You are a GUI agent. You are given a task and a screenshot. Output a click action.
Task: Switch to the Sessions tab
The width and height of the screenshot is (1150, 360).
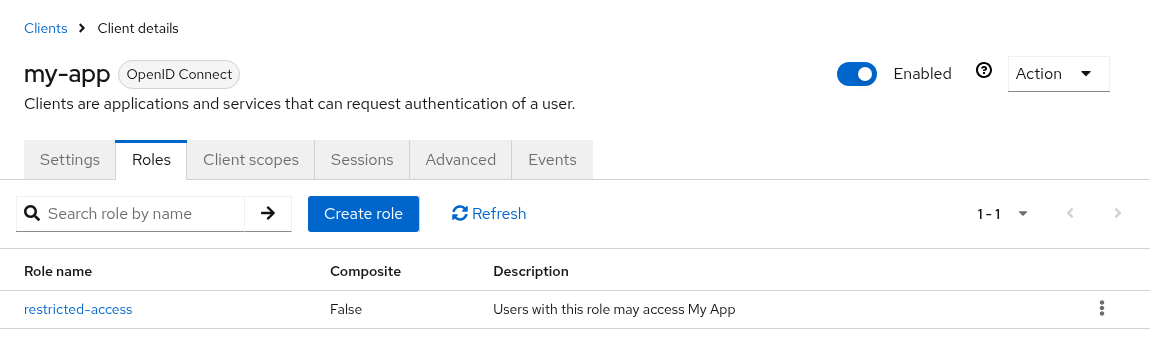tap(362, 160)
